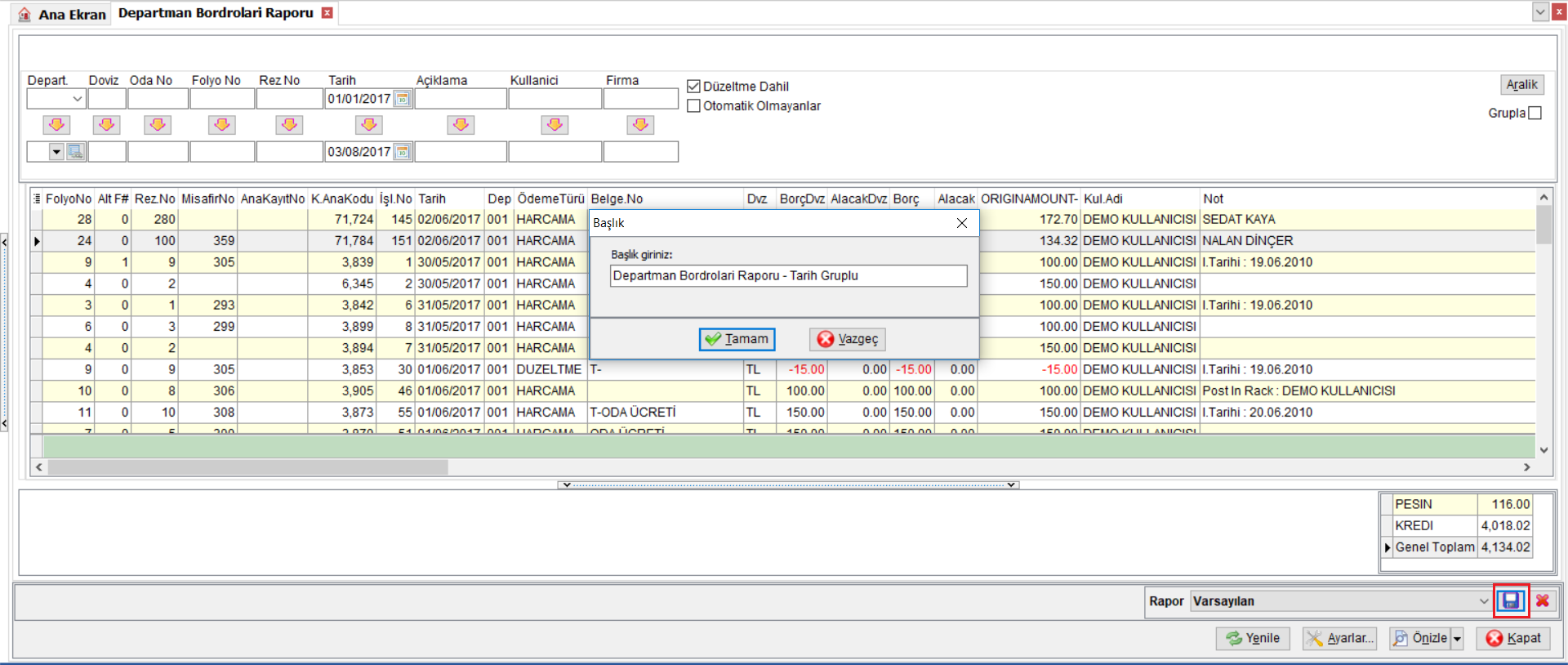The width and height of the screenshot is (1568, 665).
Task: Click the lookup icon beside lower Depart. field
Action: pyautogui.click(x=75, y=152)
